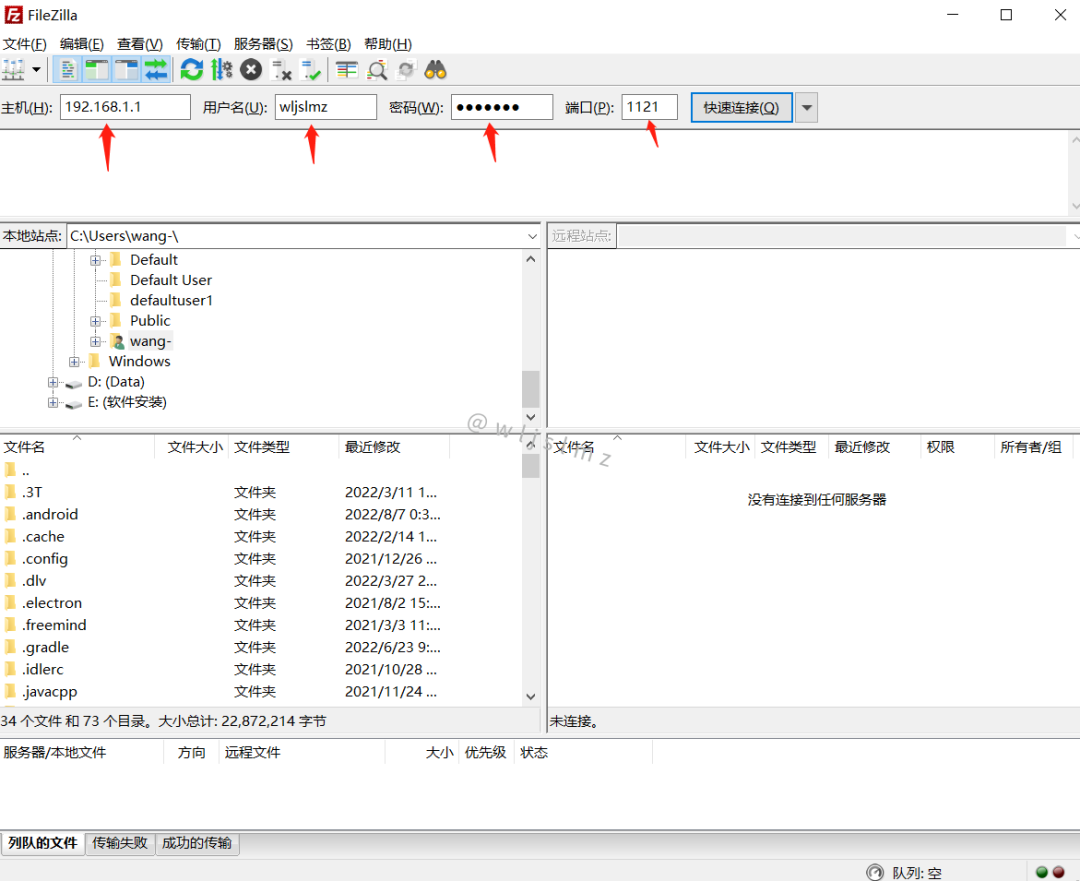Image resolution: width=1080 pixels, height=881 pixels.
Task: Select the .cache folder row
Action: pyautogui.click(x=260, y=537)
